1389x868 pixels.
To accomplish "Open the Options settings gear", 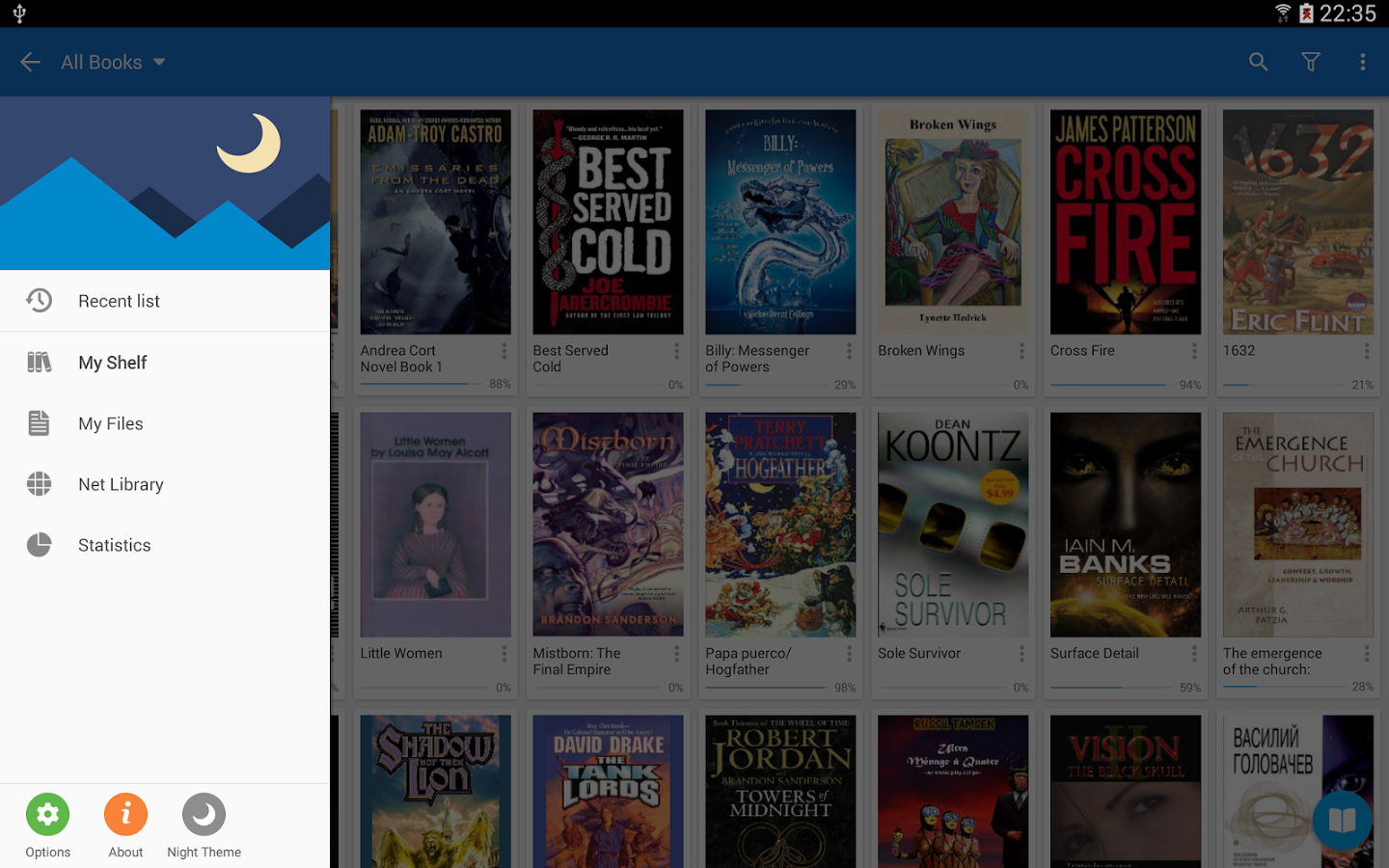I will 47,814.
